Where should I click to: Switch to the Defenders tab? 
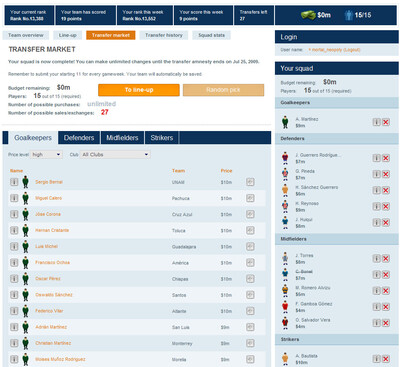point(79,138)
